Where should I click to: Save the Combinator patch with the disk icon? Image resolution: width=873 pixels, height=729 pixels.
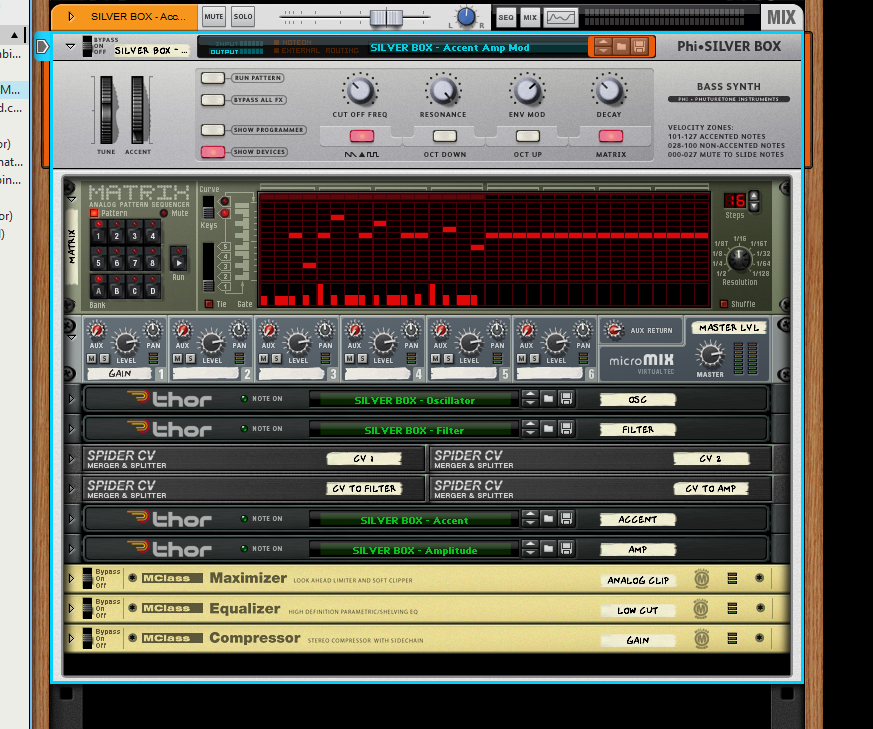[639, 47]
